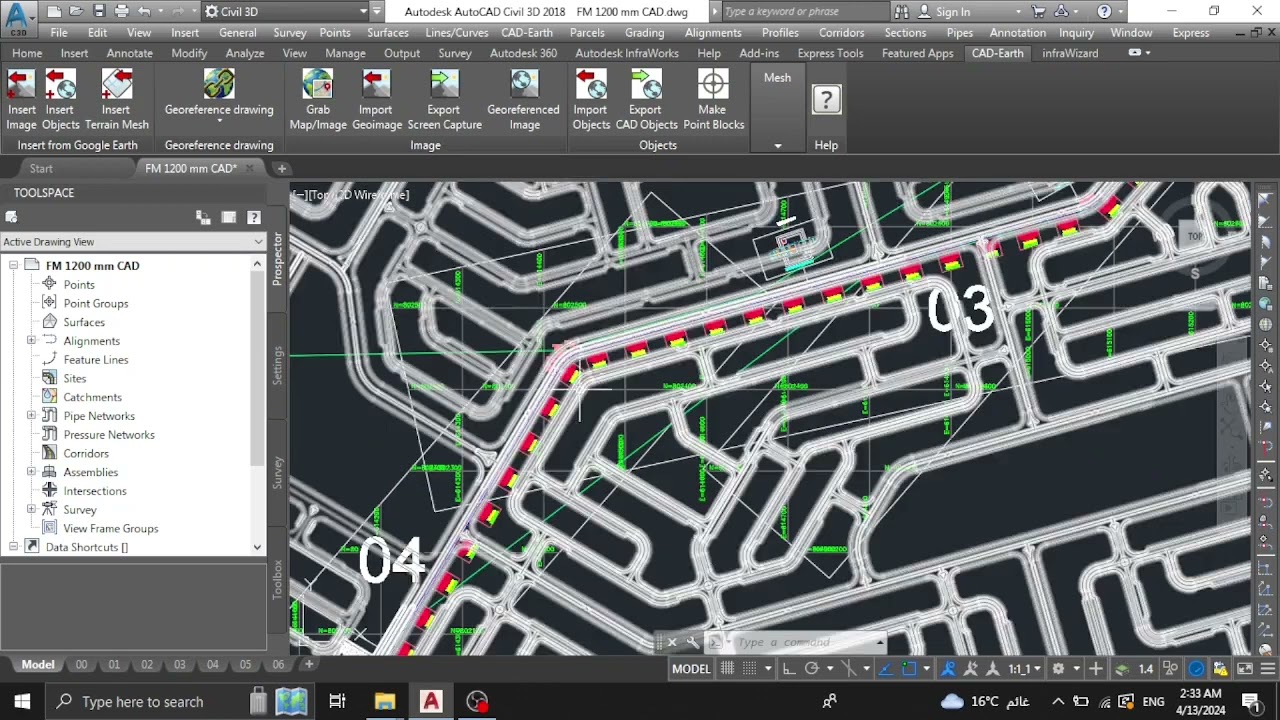The image size is (1280, 720).
Task: Click the Open folder icon in quick access toolbar
Action: (76, 12)
